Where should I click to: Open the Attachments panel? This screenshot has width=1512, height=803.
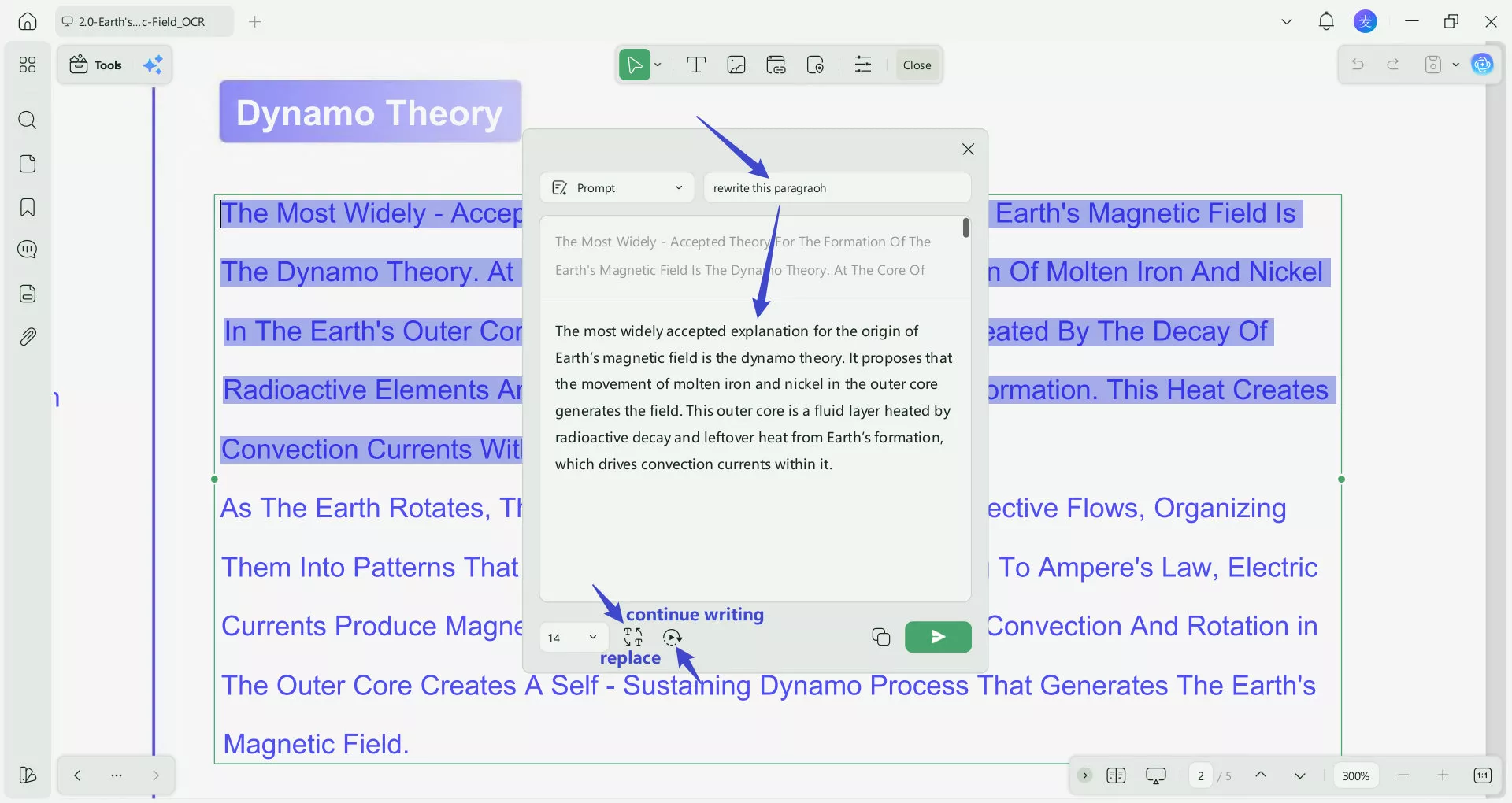pyautogui.click(x=28, y=336)
